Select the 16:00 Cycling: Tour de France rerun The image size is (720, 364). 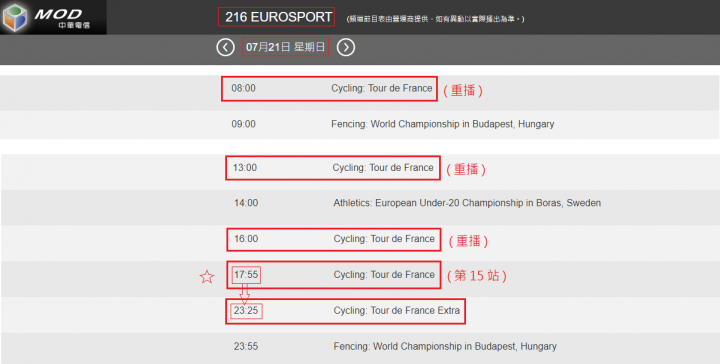(334, 239)
